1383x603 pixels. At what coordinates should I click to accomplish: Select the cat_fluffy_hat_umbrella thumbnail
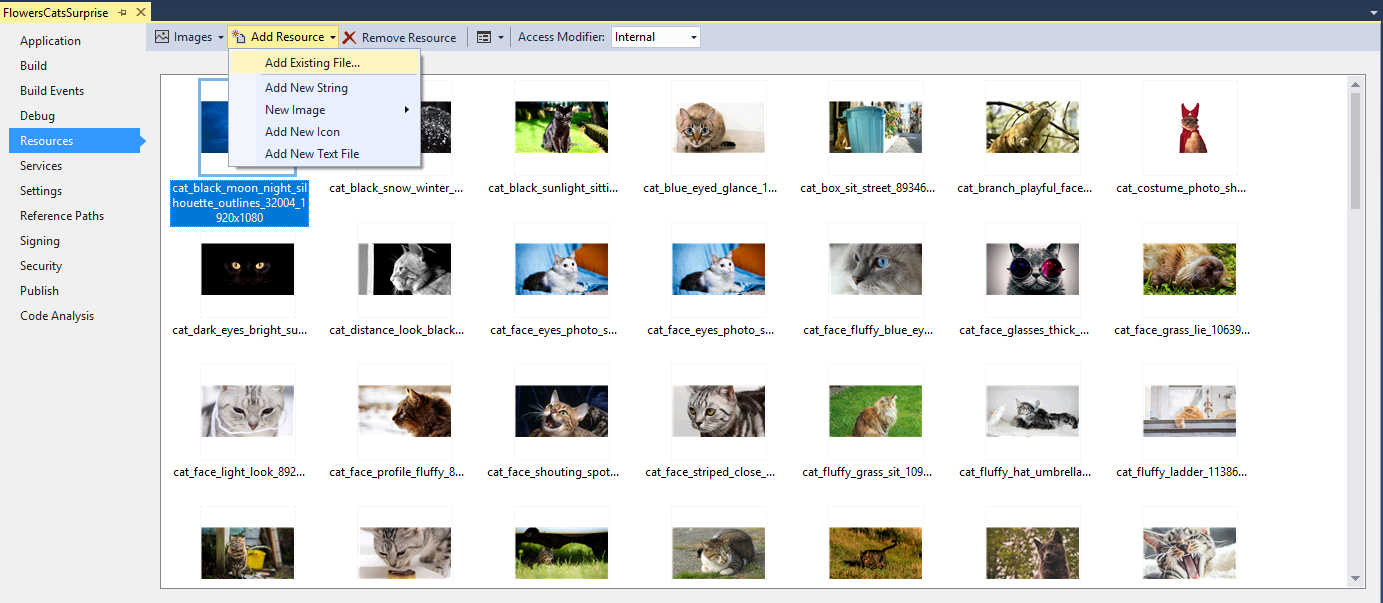(x=1032, y=411)
